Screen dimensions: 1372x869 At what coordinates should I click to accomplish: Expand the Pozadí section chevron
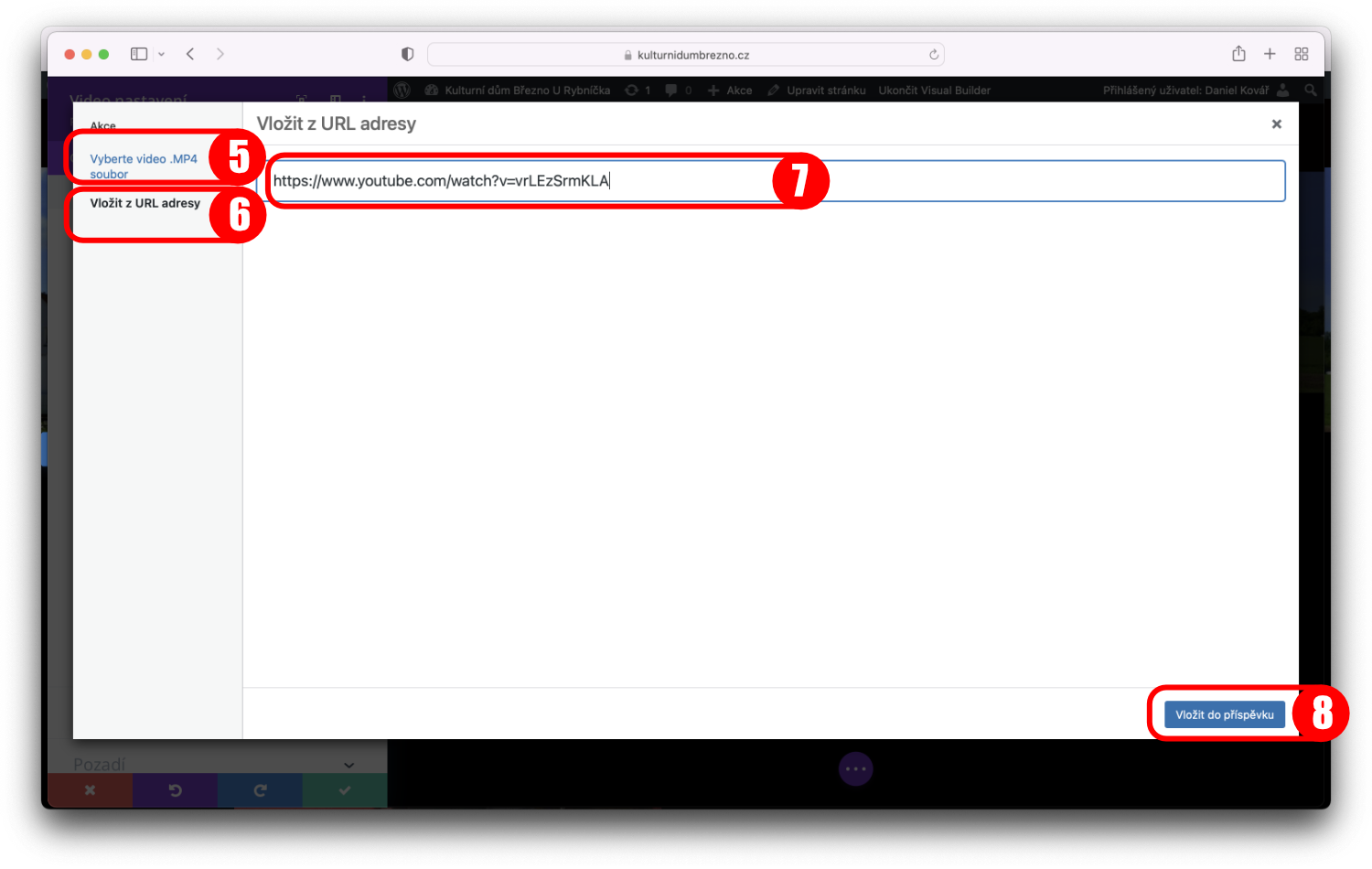pos(348,765)
